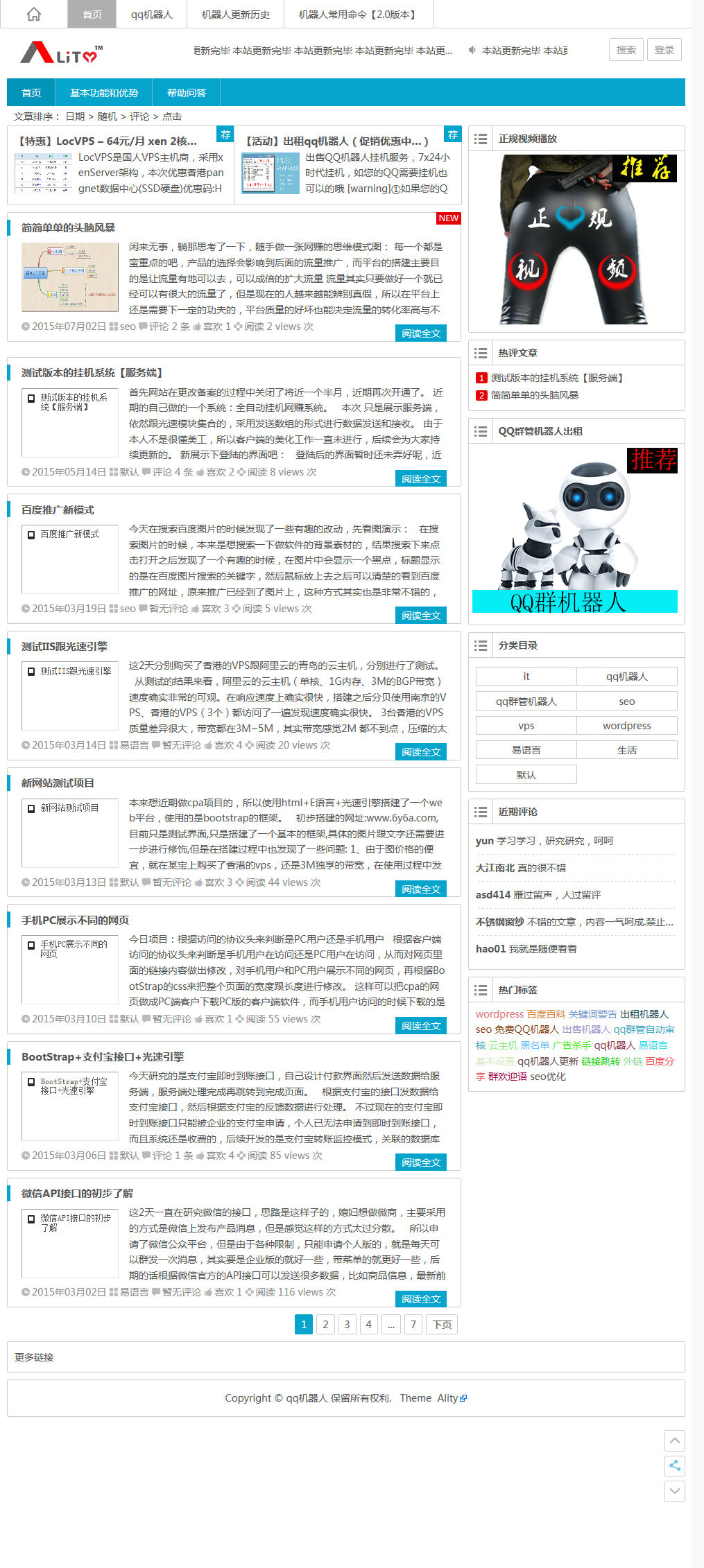
Task: Select category vps
Action: [x=526, y=726]
